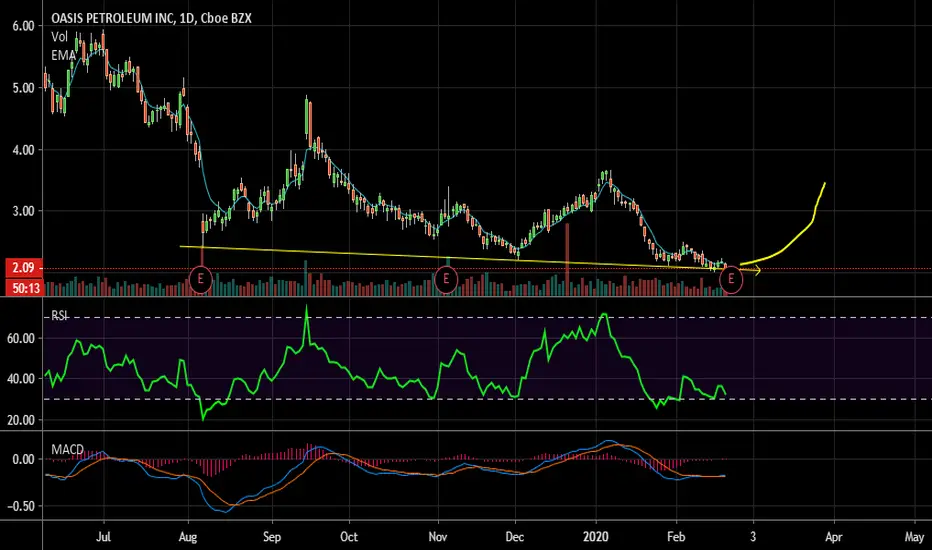Click the 2.09 current price label
Viewport: 932px width, 550px height.
coord(24,268)
